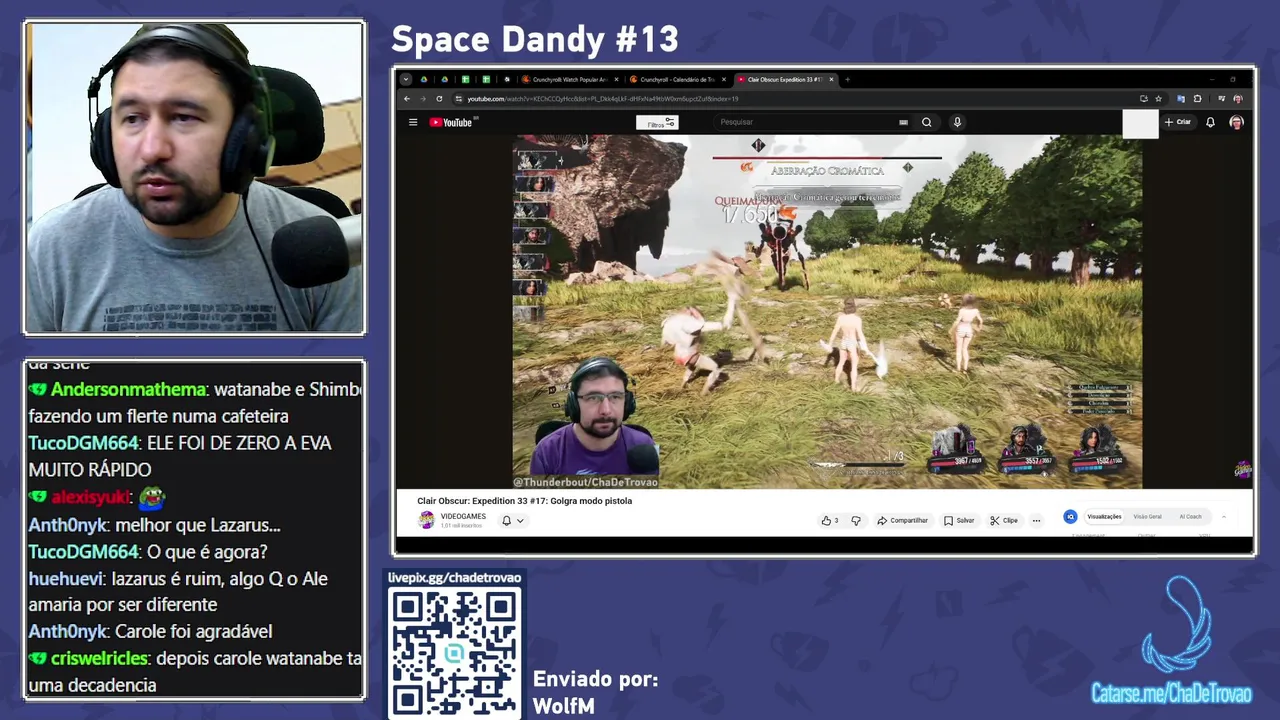This screenshot has width=1280, height=720.
Task: Open the VIDEOGAMES channel name link
Action: coord(463,517)
